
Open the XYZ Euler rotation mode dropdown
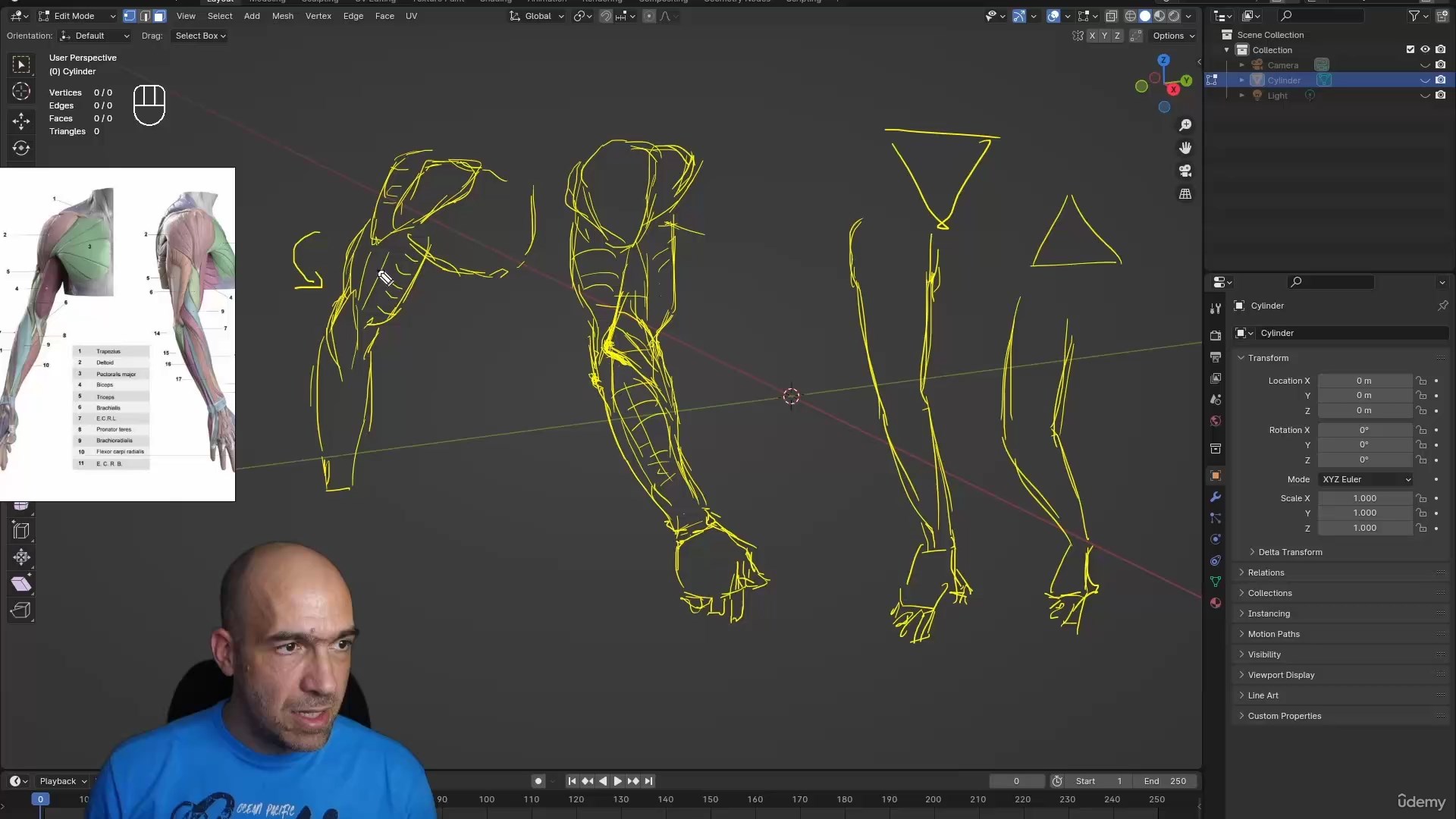pyautogui.click(x=1367, y=479)
